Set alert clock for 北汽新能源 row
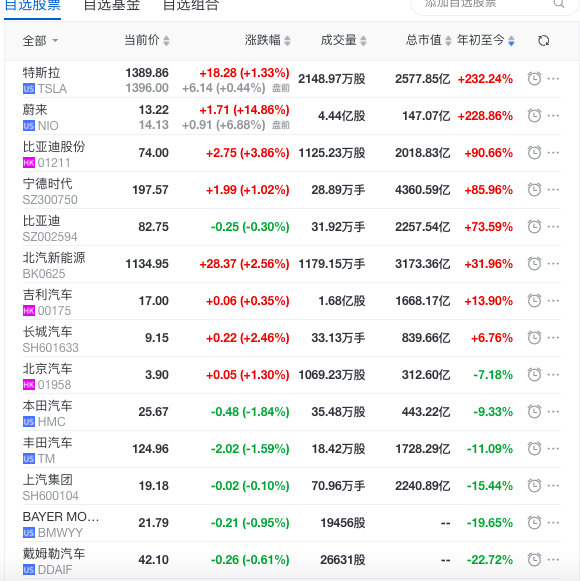 534,264
